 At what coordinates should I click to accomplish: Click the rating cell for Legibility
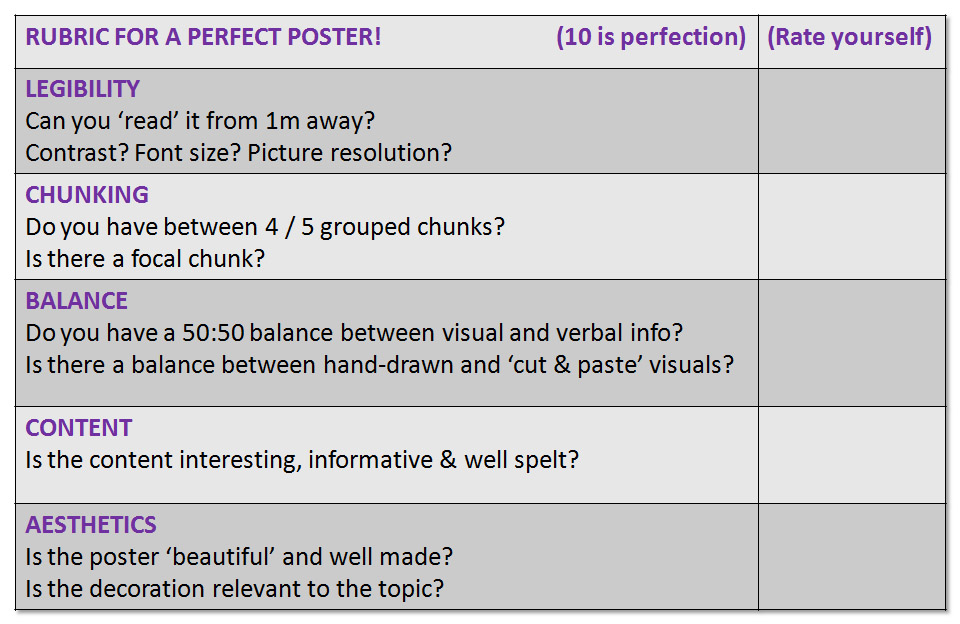(852, 121)
